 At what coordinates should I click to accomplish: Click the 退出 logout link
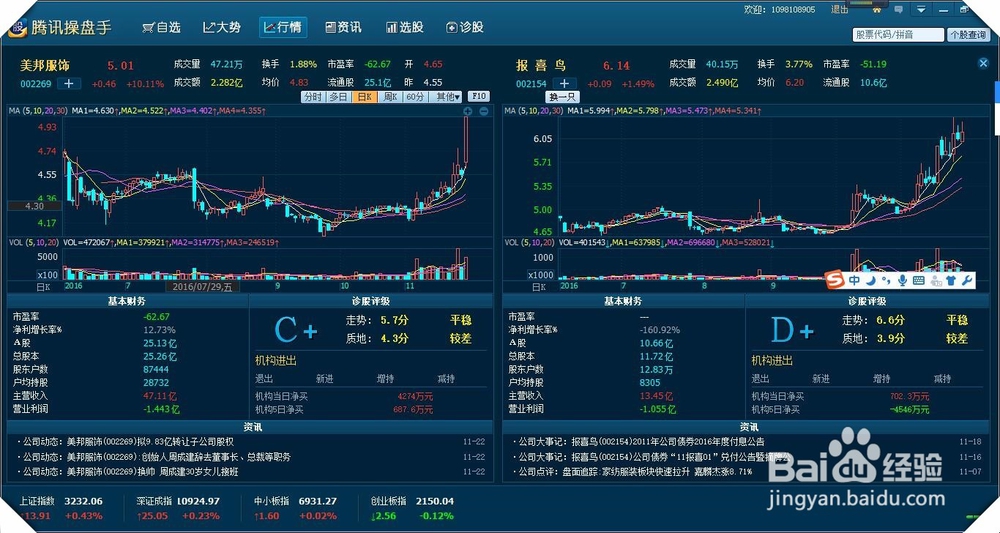pyautogui.click(x=839, y=10)
